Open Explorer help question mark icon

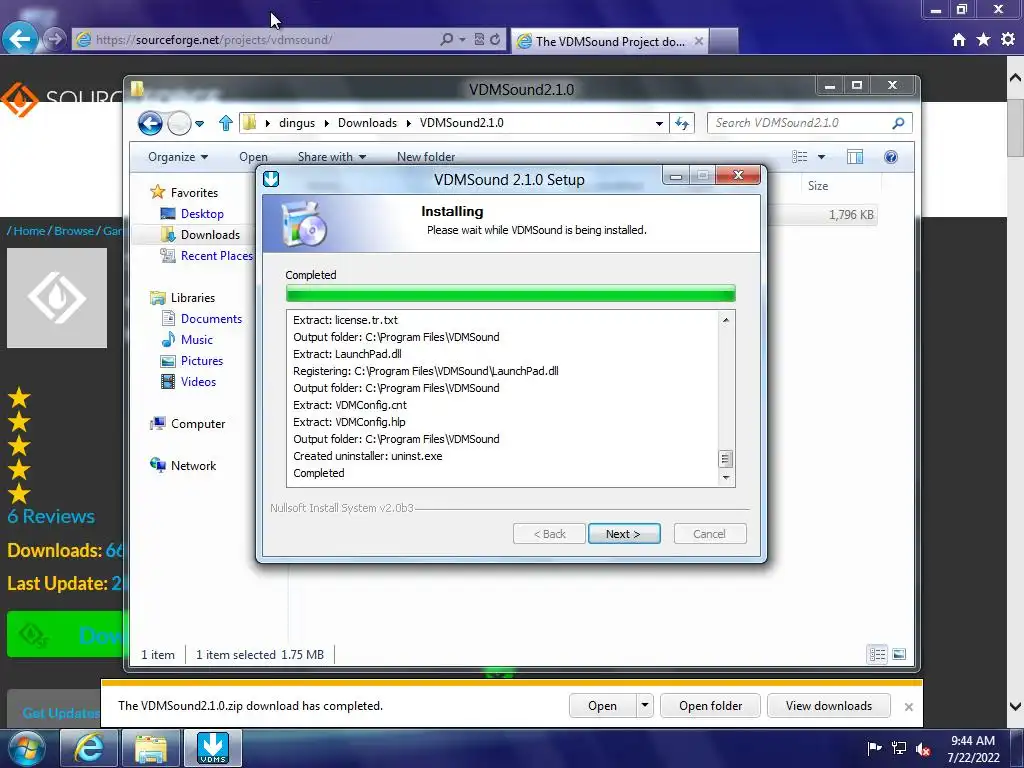[x=891, y=157]
